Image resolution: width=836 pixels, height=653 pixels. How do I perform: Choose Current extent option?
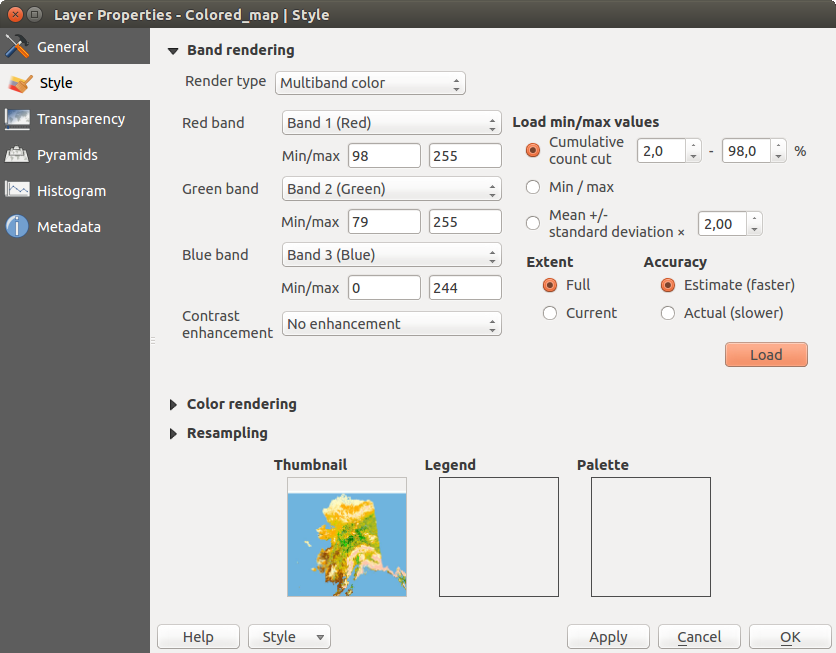(549, 313)
